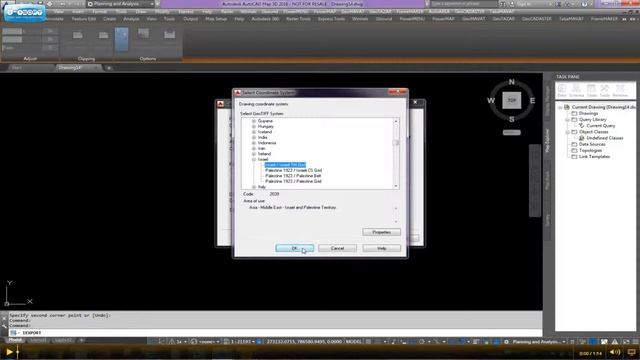
Task: Click the volume speaker icon in player
Action: [x=614, y=352]
